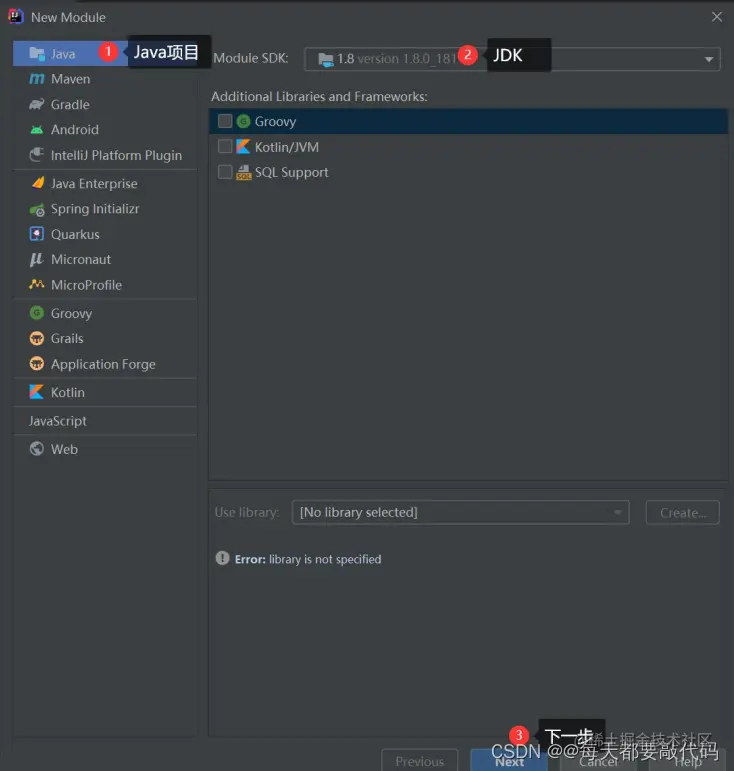Select the Java folder icon in sidebar

(37, 53)
